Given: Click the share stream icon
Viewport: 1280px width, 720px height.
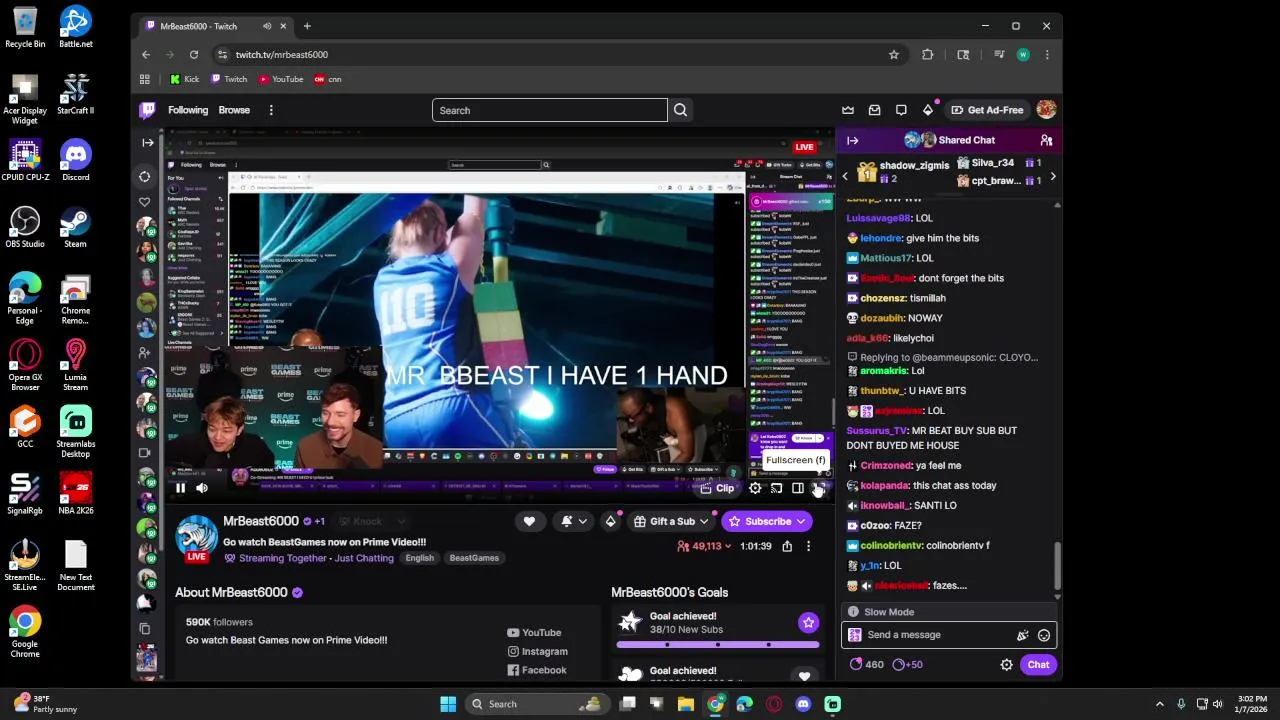Looking at the screenshot, I should 787,546.
